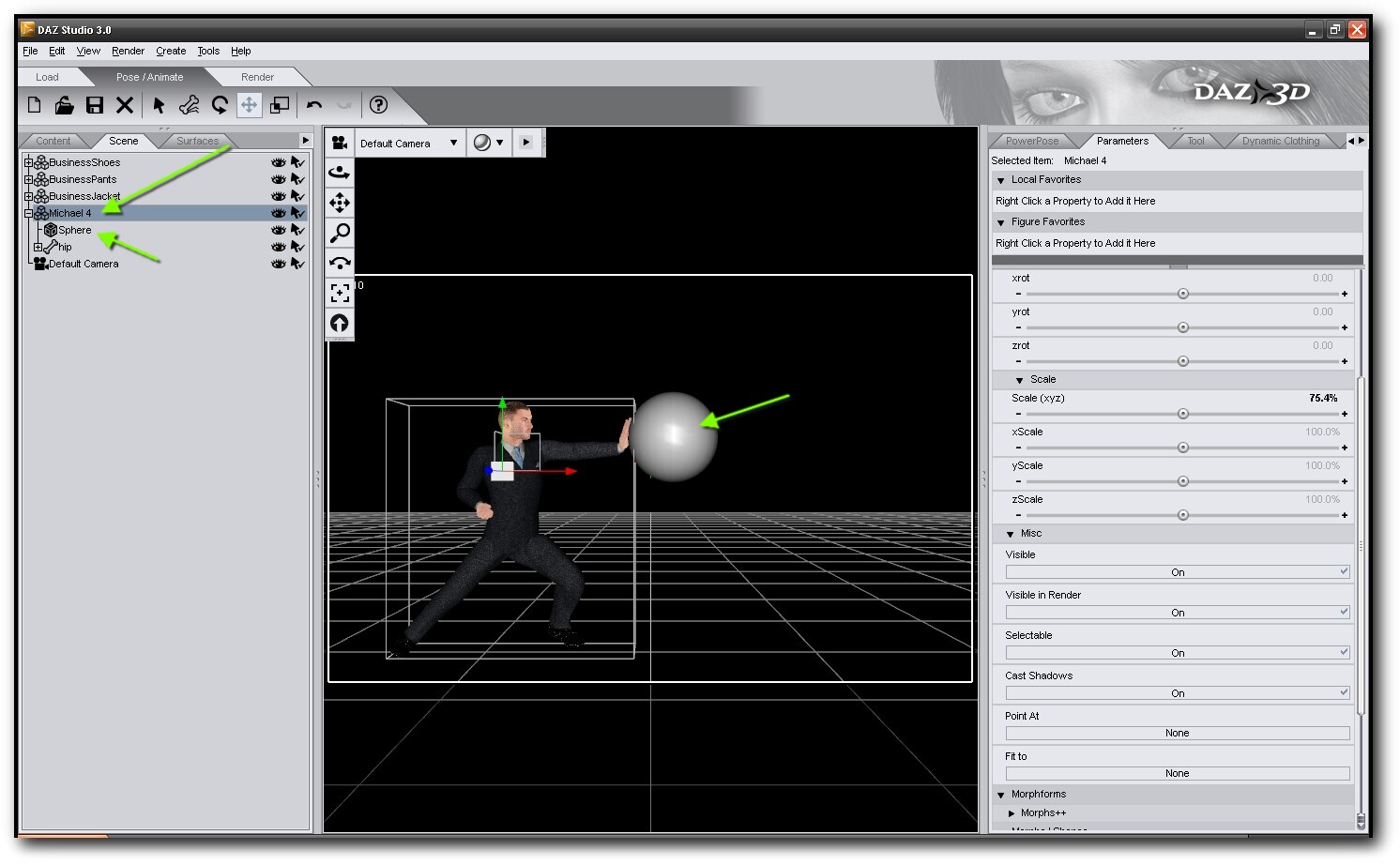Hide BusinessJacket with its eye icon
Screen dimensions: 1400x865
click(278, 196)
